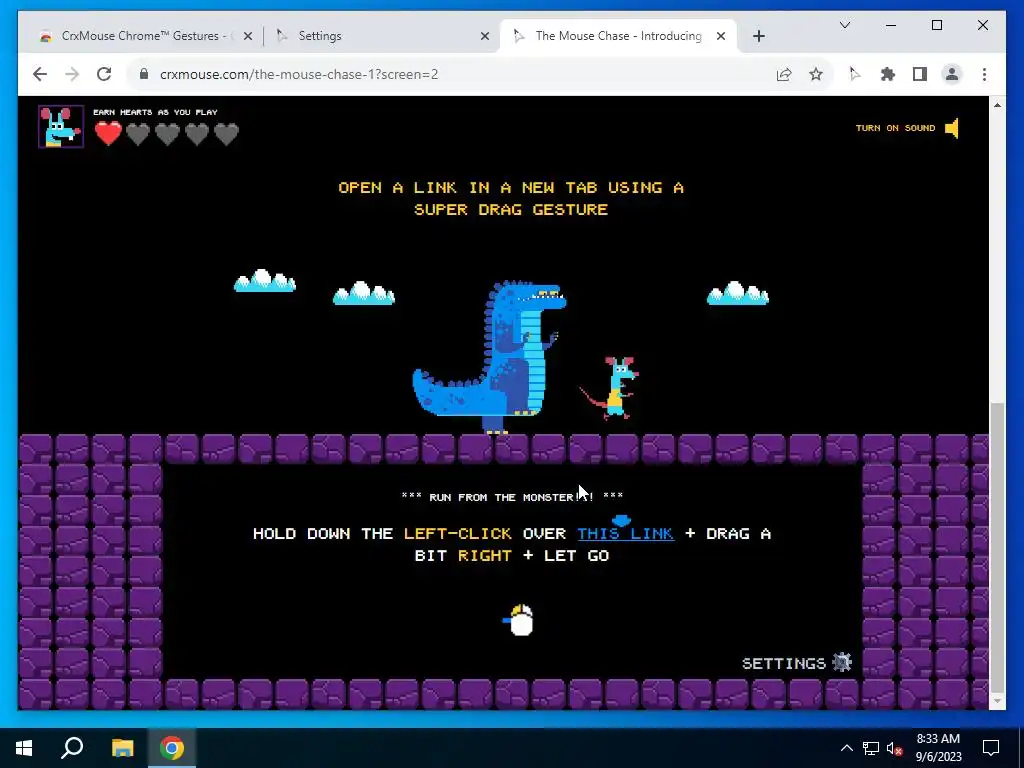Open Windows taskbar search
Screen dimensions: 1024x768
72,748
